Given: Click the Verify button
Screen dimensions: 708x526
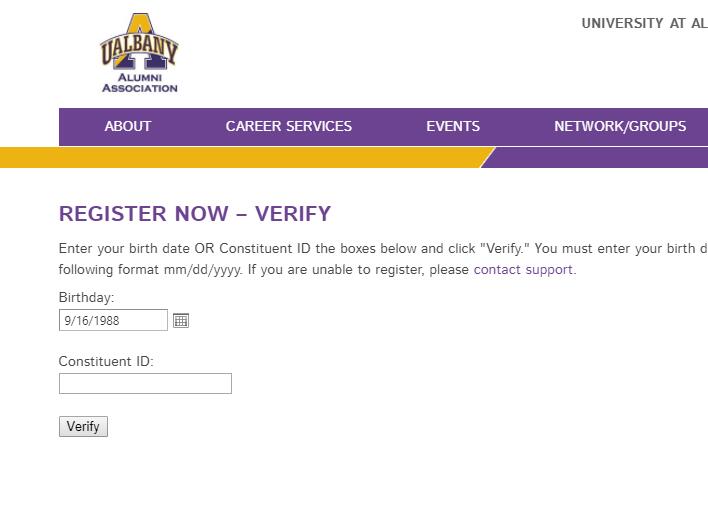Looking at the screenshot, I should [84, 426].
